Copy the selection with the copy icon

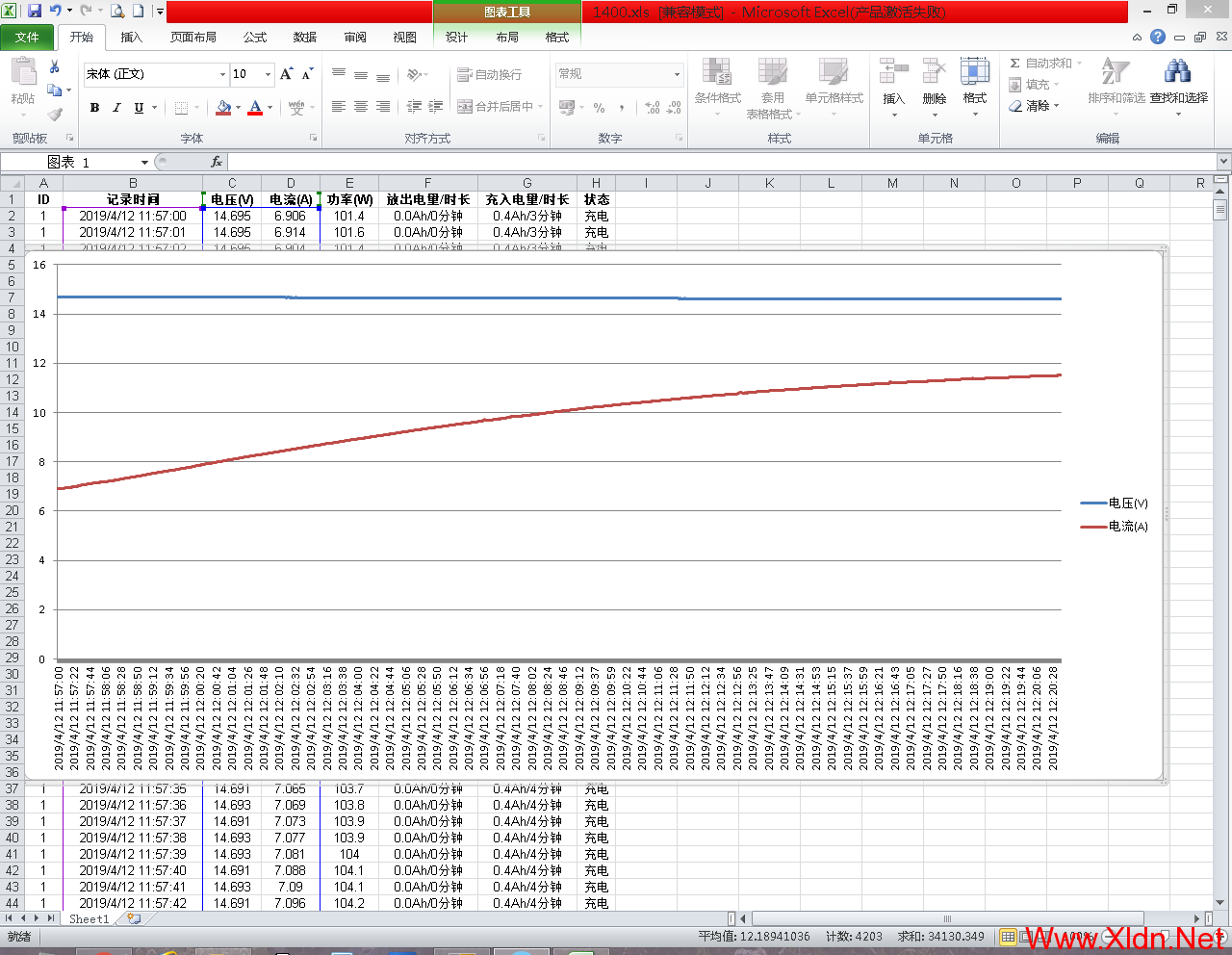coord(54,90)
